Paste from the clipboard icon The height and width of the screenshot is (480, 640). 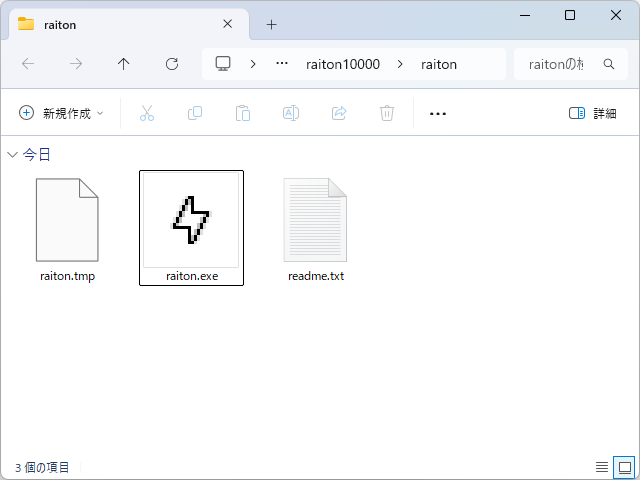click(243, 113)
